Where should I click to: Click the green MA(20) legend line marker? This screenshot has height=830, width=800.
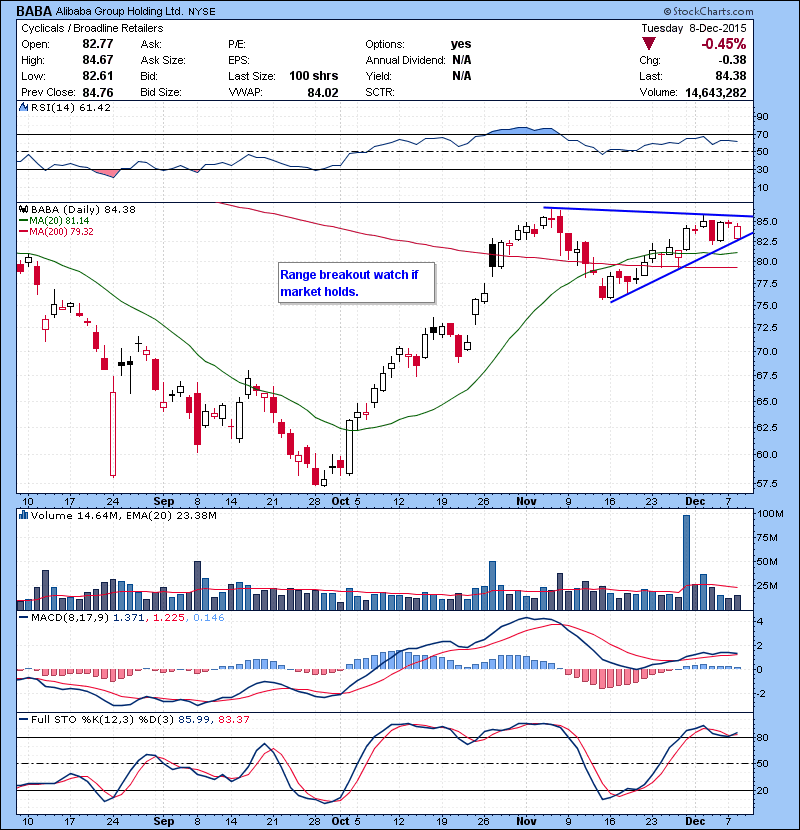pyautogui.click(x=23, y=221)
